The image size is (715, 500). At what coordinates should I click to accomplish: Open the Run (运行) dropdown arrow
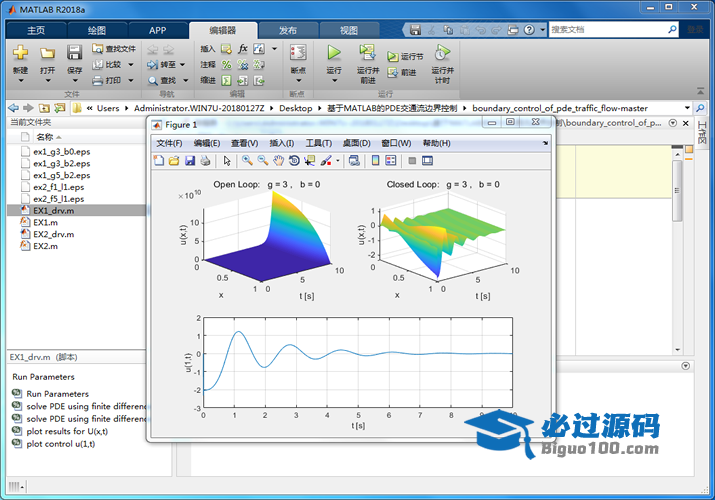(334, 81)
